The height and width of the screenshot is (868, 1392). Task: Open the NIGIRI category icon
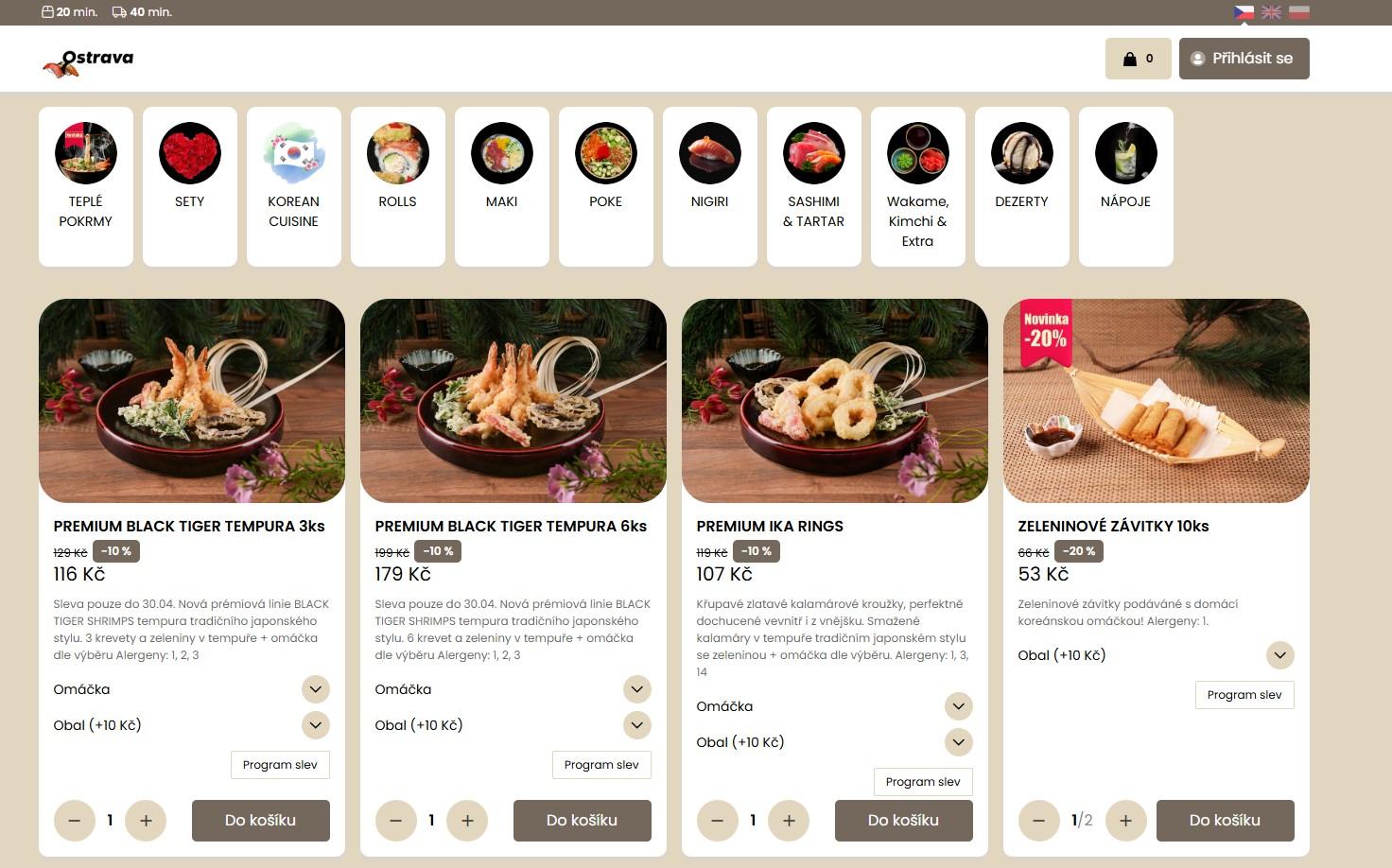(710, 186)
